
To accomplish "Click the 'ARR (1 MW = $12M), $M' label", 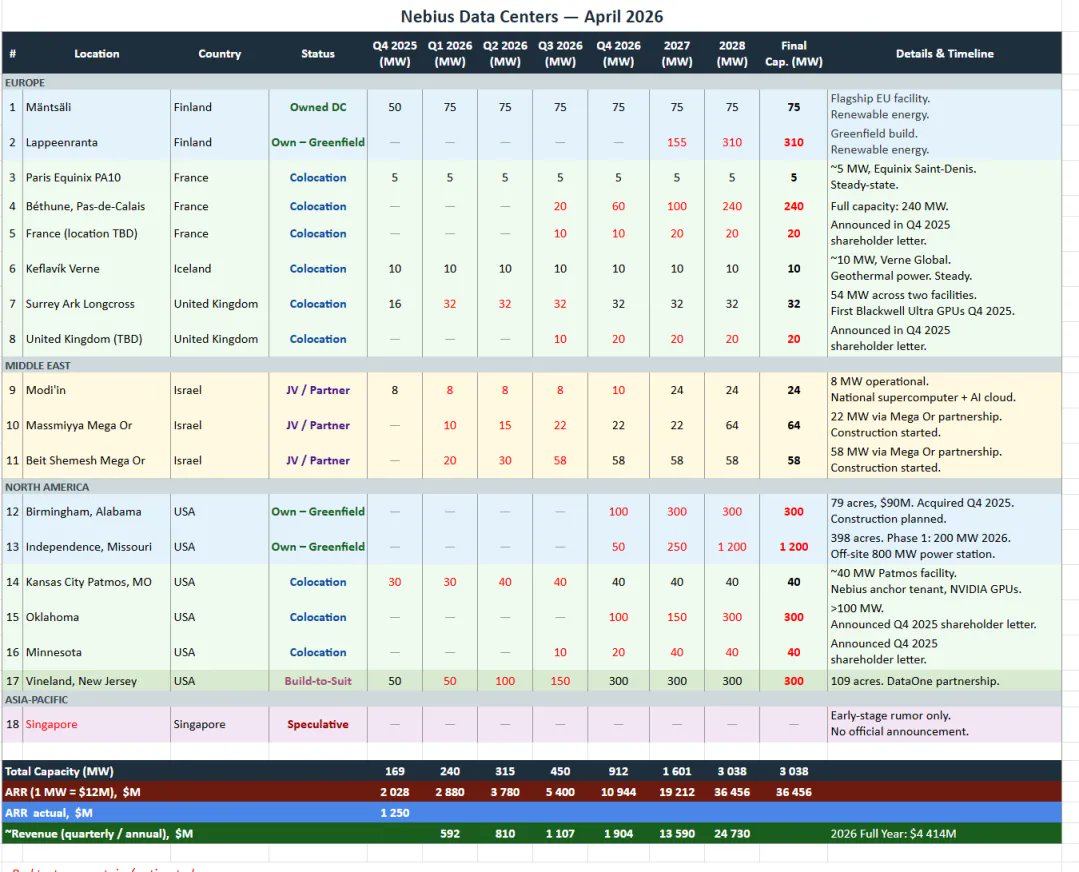I will [x=72, y=792].
